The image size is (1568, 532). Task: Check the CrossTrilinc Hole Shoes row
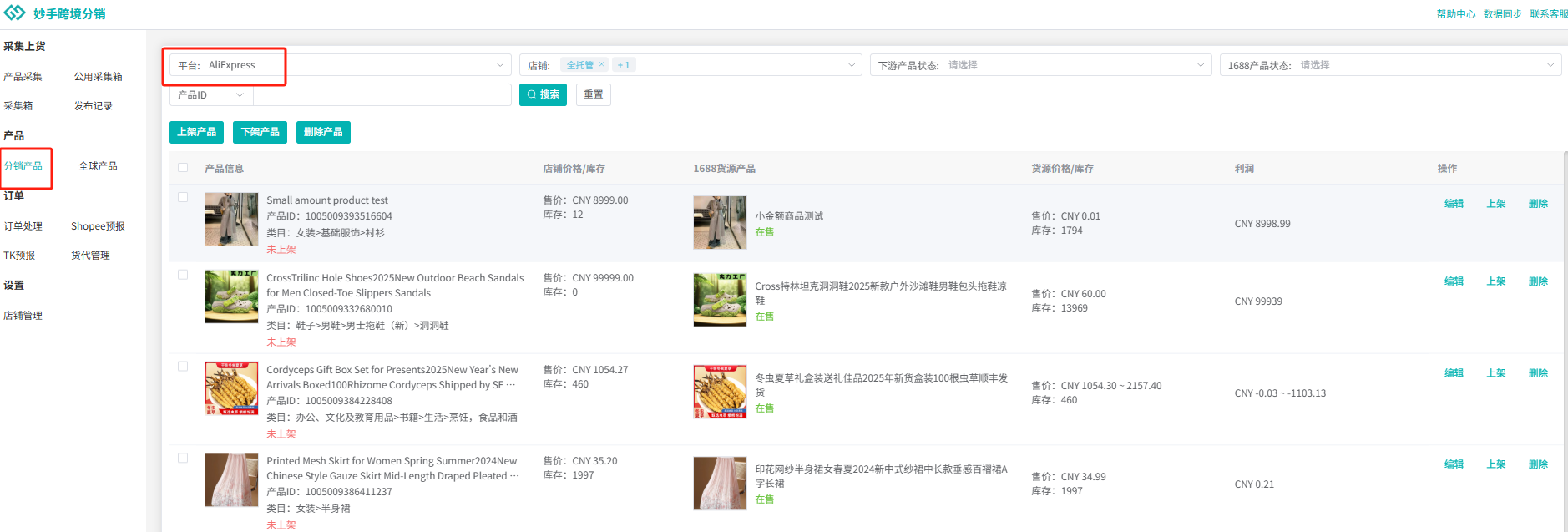click(183, 275)
